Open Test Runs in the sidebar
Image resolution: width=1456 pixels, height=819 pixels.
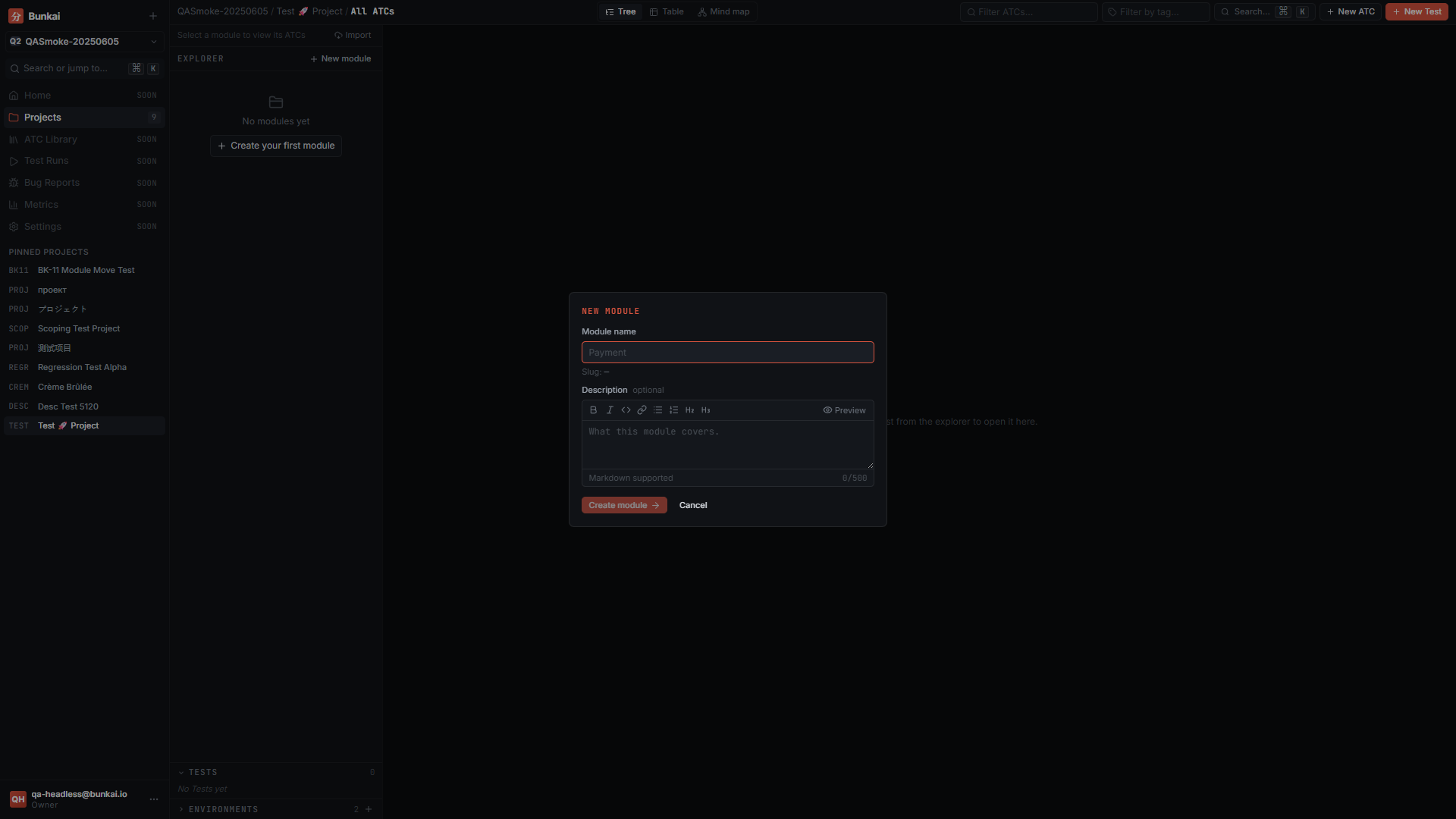tap(83, 161)
